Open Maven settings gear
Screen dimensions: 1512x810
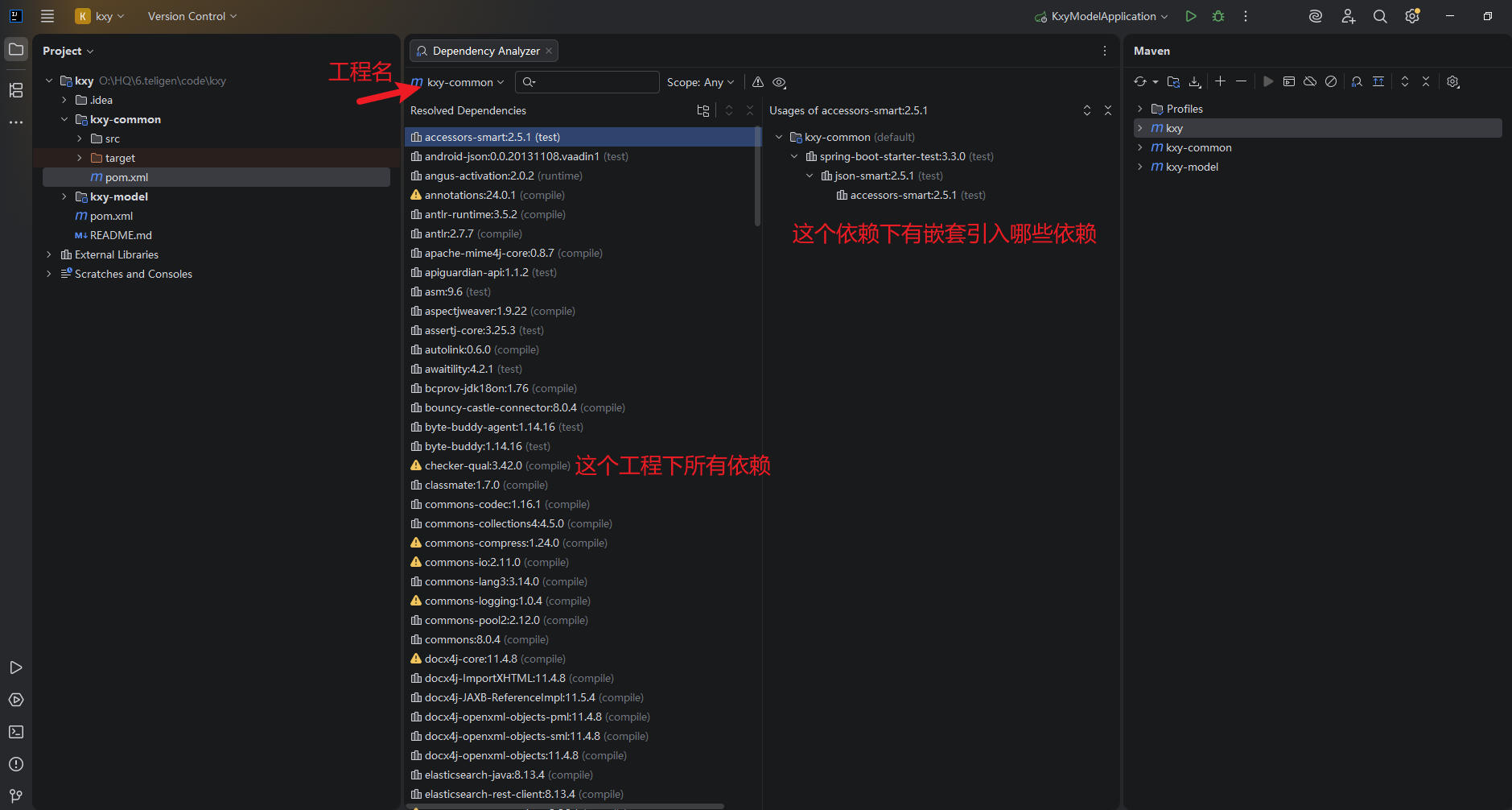1452,81
